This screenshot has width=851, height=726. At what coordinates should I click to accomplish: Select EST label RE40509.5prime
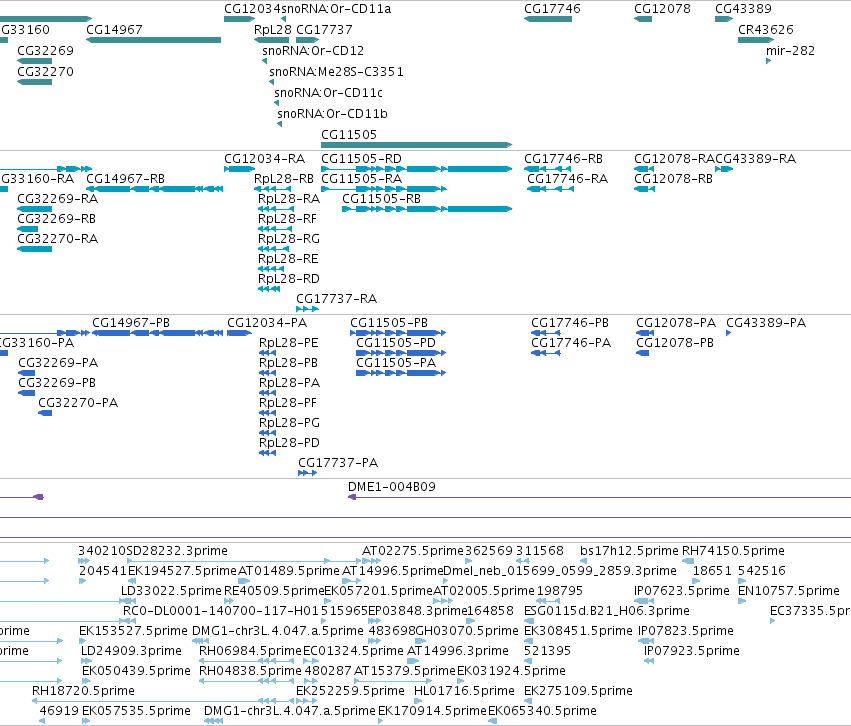coord(274,591)
